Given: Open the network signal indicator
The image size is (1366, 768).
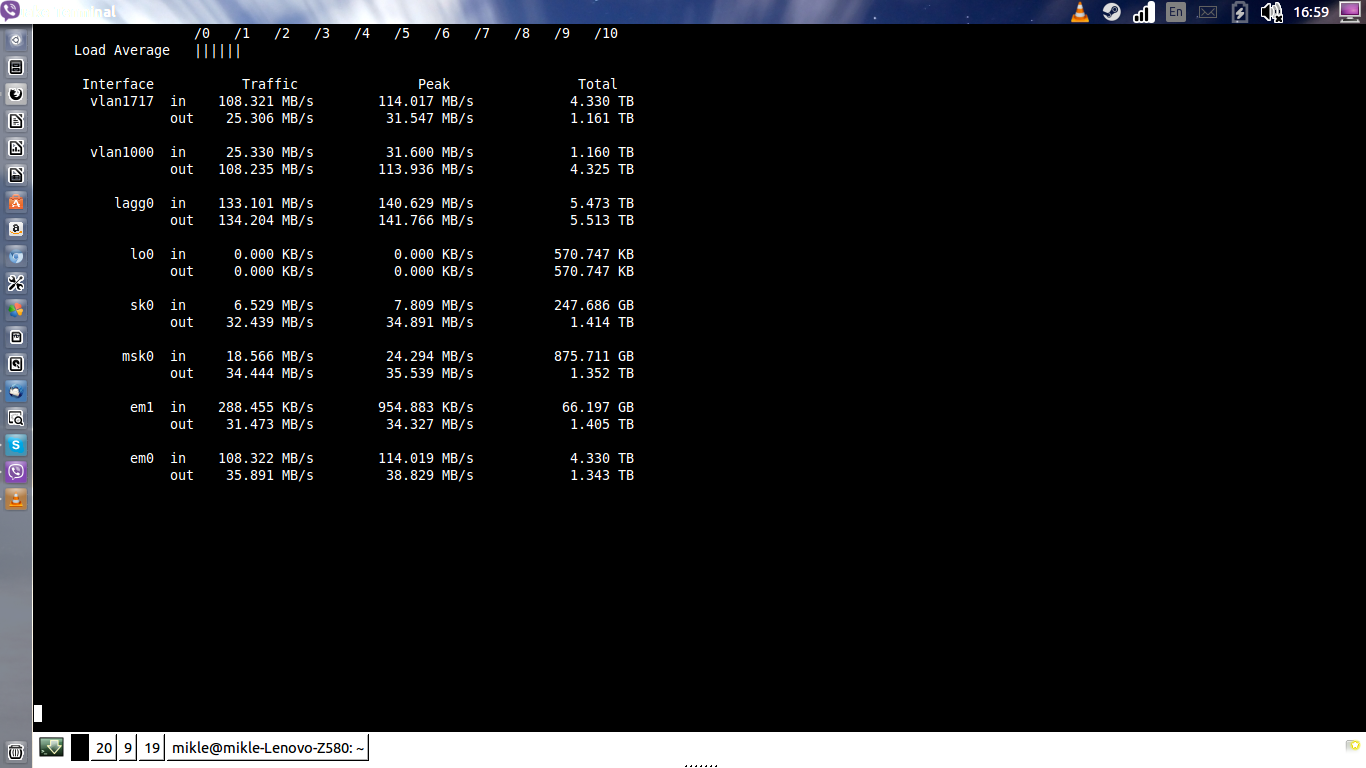Looking at the screenshot, I should [x=1144, y=12].
